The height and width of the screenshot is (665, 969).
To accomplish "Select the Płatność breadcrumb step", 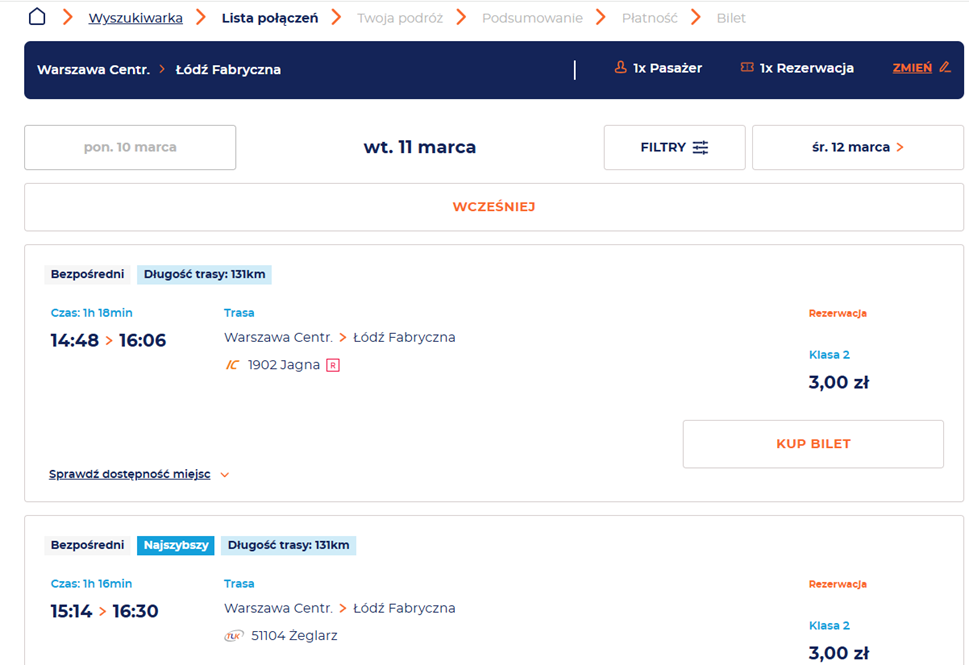I will tap(650, 19).
